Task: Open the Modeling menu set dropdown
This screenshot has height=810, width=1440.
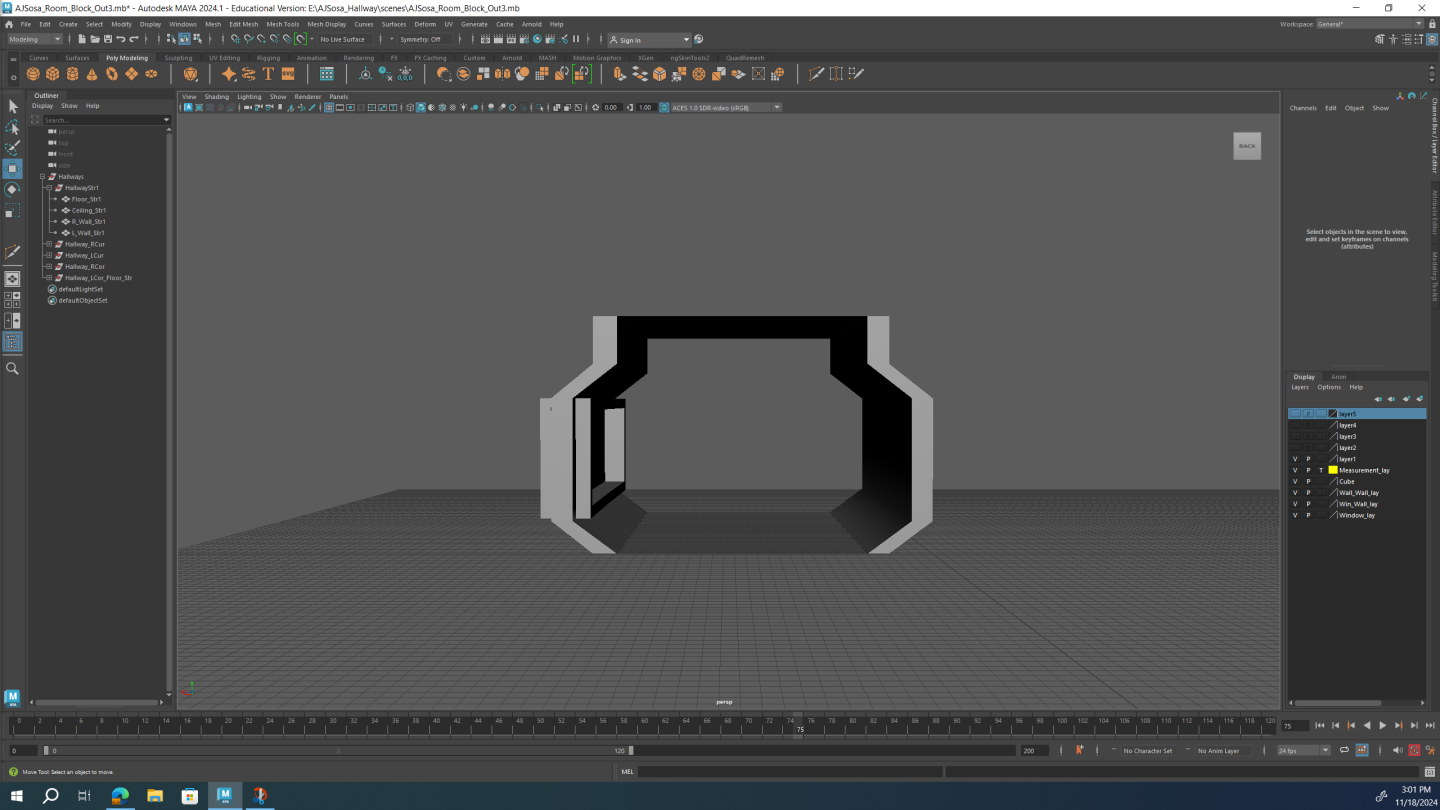Action: pos(35,39)
